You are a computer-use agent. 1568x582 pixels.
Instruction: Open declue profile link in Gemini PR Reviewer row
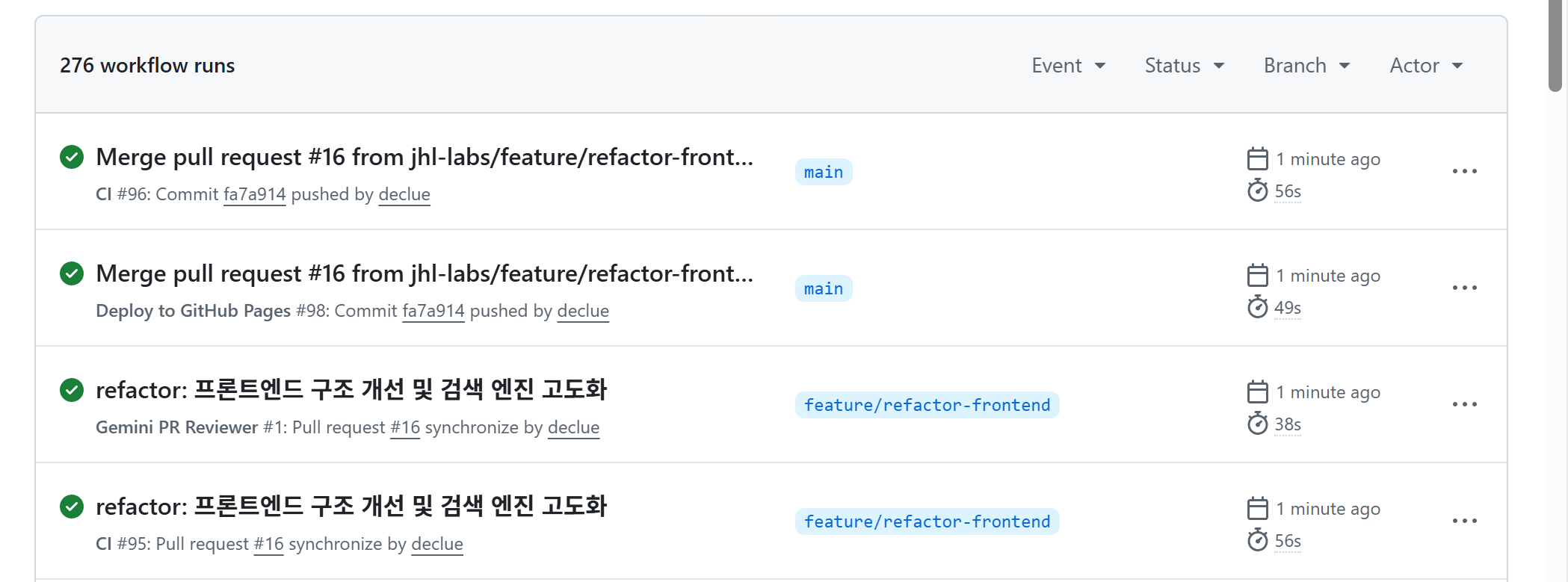pos(573,428)
